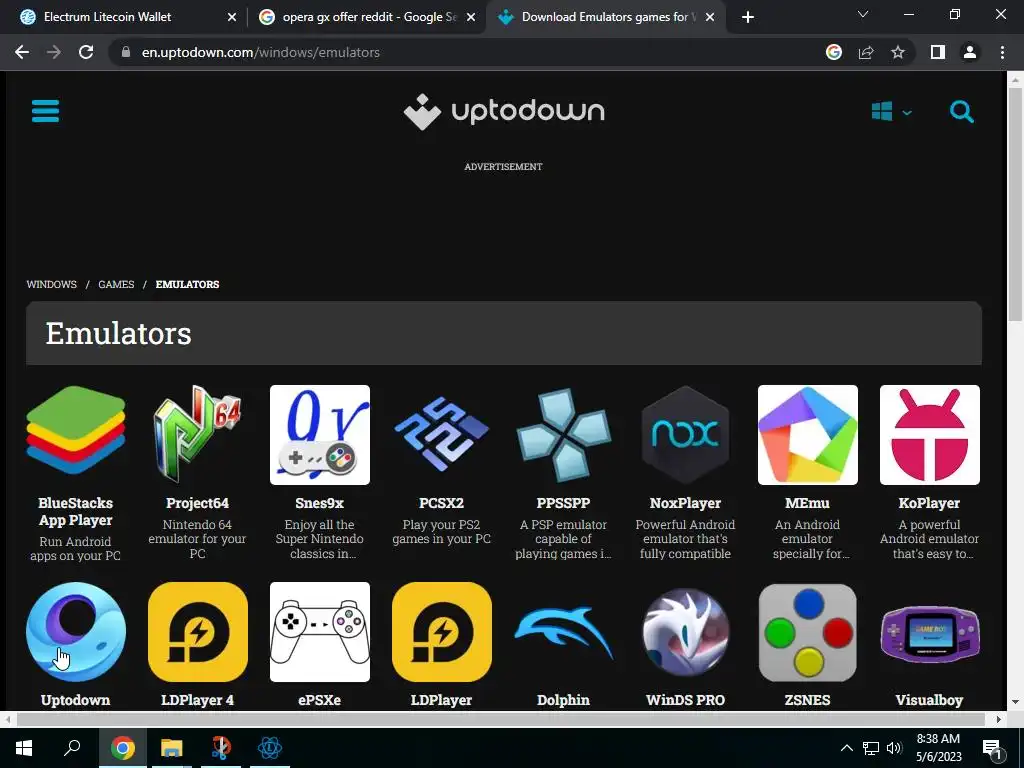Open the ZSNES app icon

pyautogui.click(x=807, y=632)
